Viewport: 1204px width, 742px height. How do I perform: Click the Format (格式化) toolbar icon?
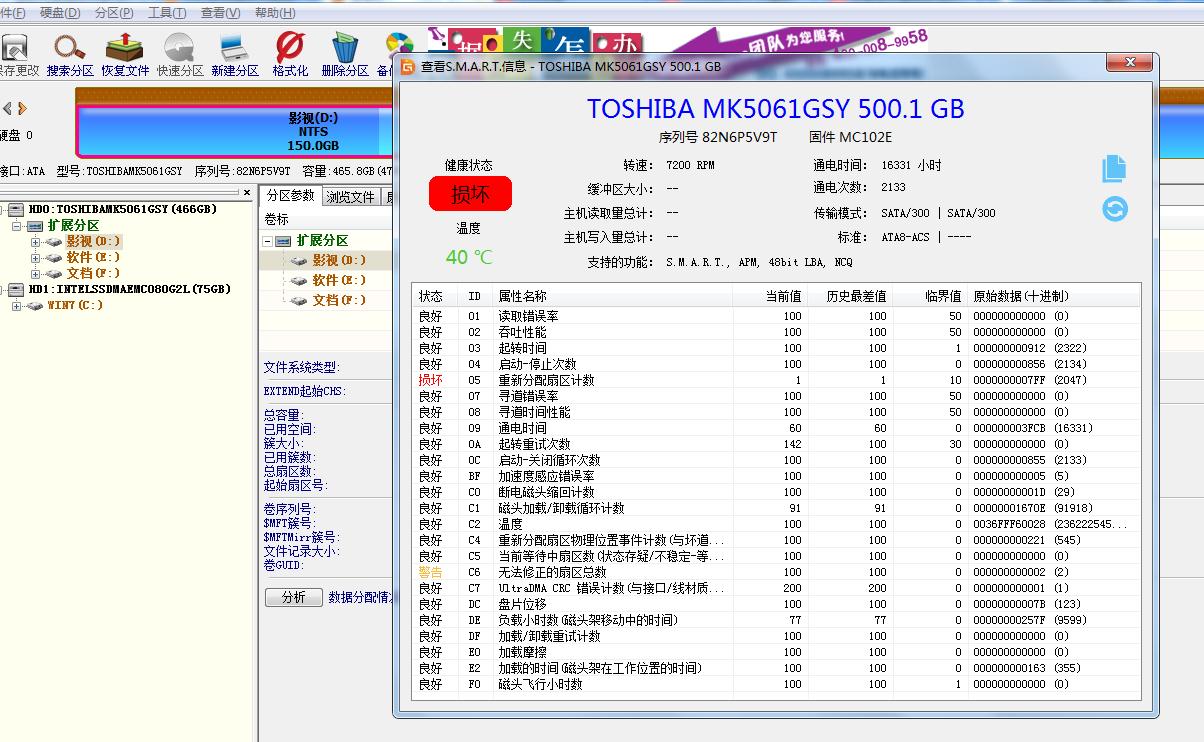click(x=290, y=46)
